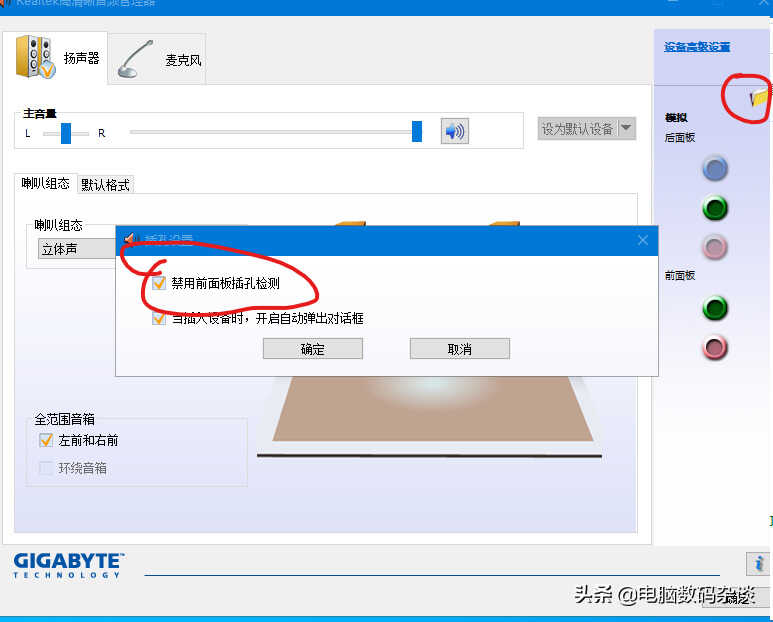Switch to the 扬声器 speakers tab
Image resolution: width=773 pixels, height=622 pixels.
[56, 58]
